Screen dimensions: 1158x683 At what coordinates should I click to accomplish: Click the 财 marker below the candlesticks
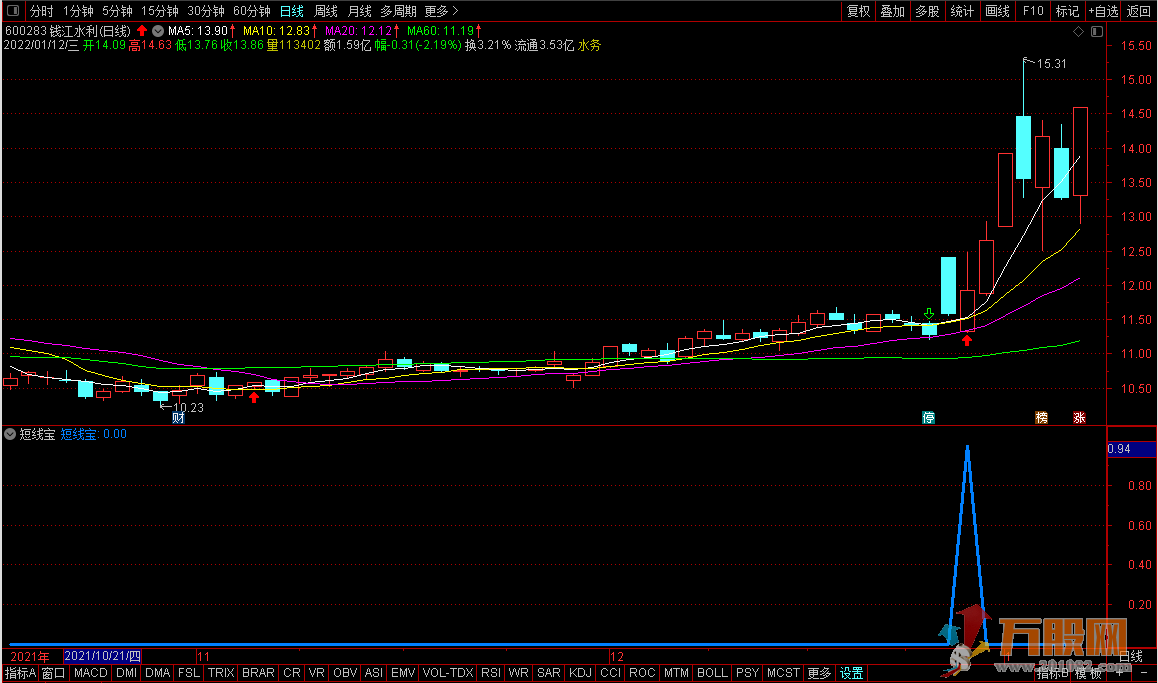(178, 418)
